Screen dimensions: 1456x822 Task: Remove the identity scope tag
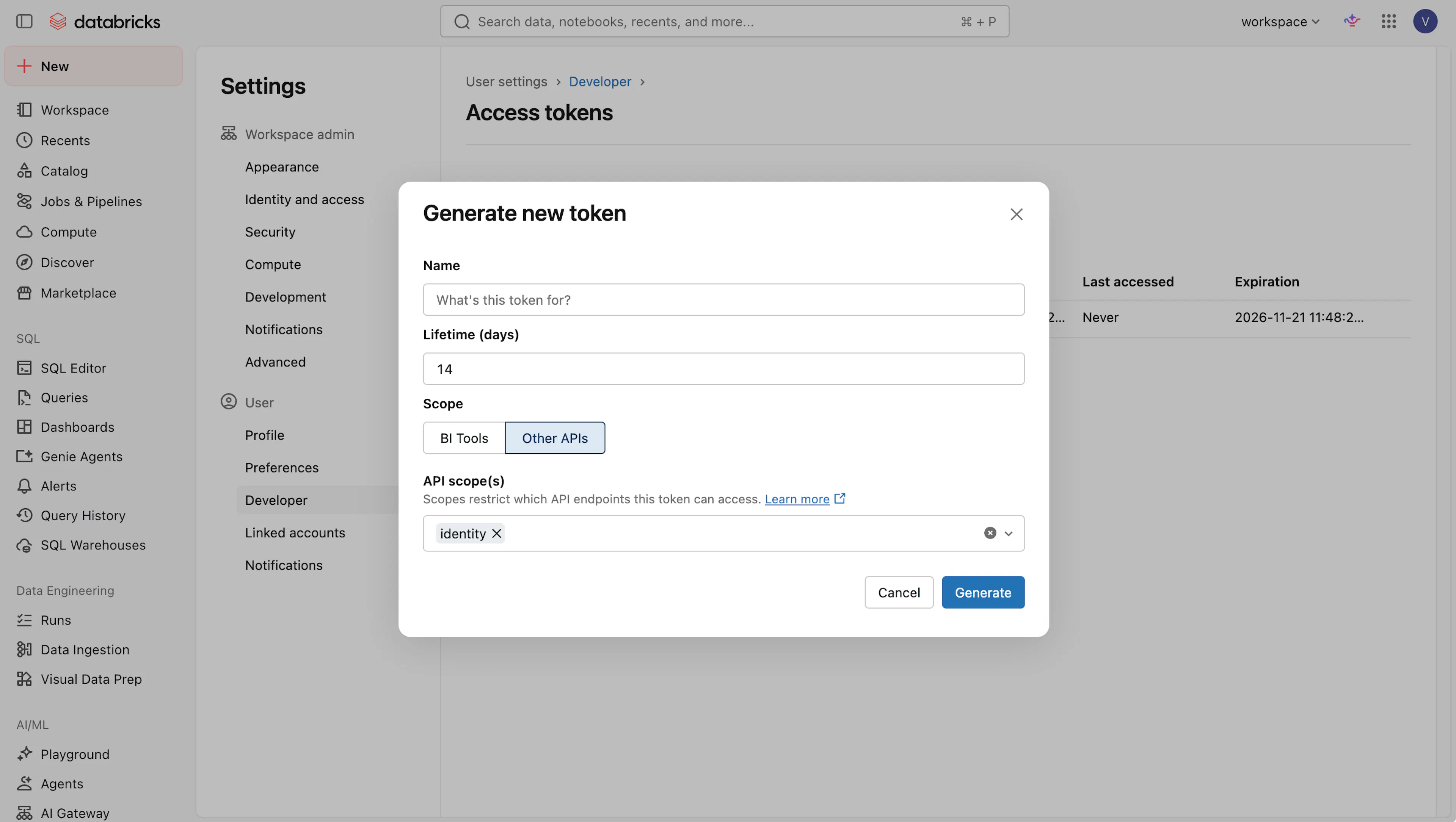coord(496,533)
